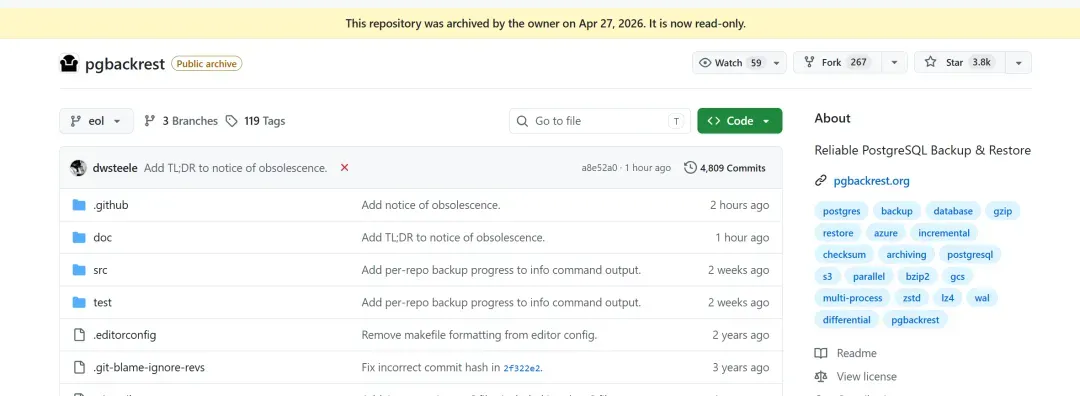Select the backup topic tag
The width and height of the screenshot is (1080, 396).
click(x=897, y=211)
